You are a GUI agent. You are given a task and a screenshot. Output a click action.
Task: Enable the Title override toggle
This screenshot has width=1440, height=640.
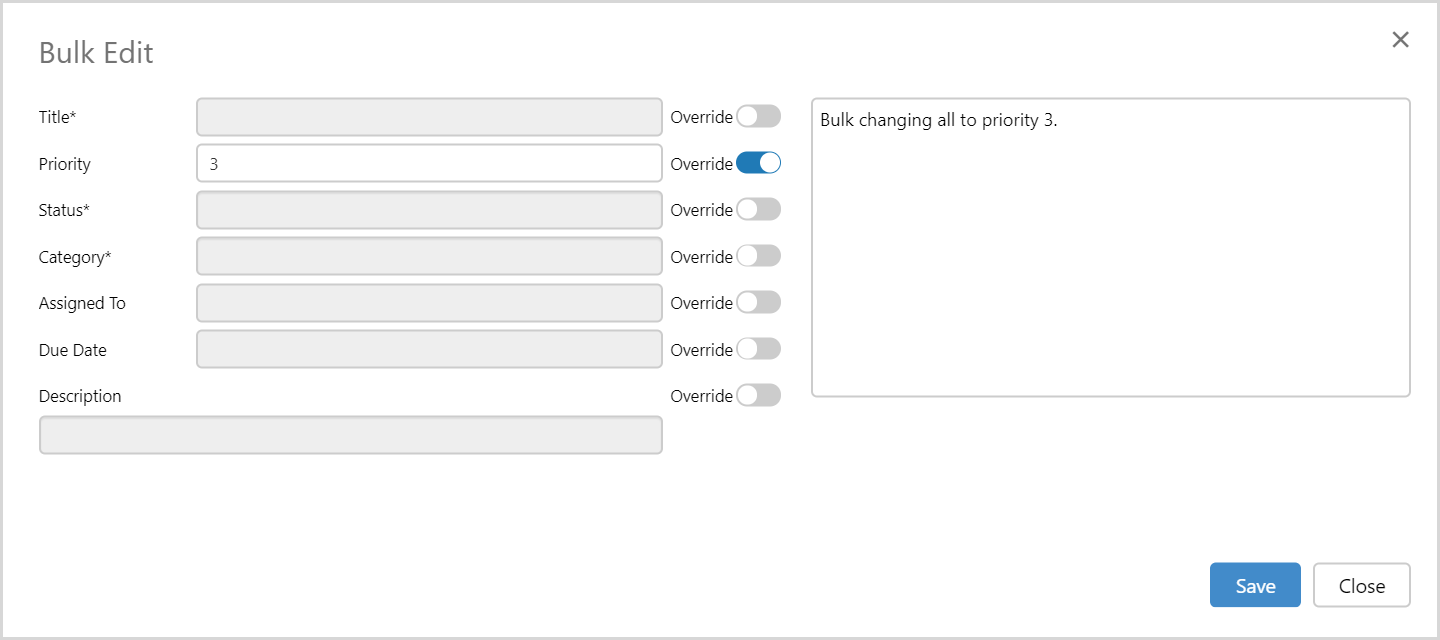pos(758,117)
